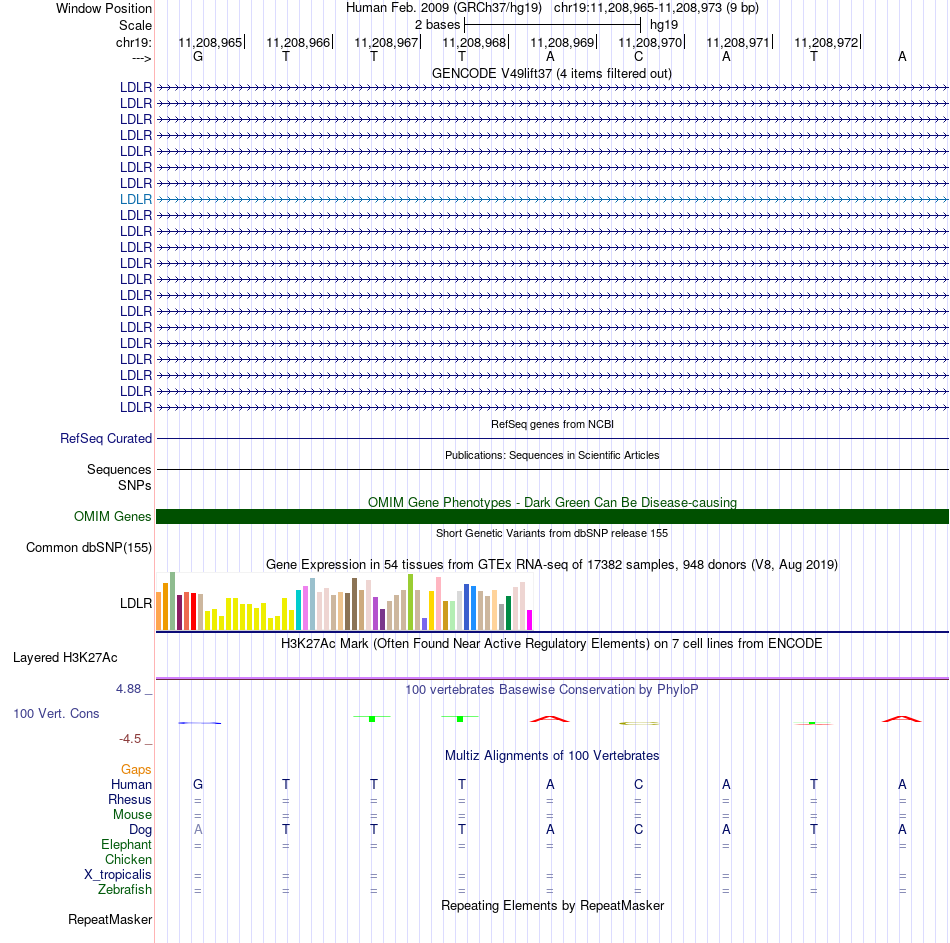The image size is (950, 943).
Task: Click the OMIM Genes label
Action: (112, 516)
